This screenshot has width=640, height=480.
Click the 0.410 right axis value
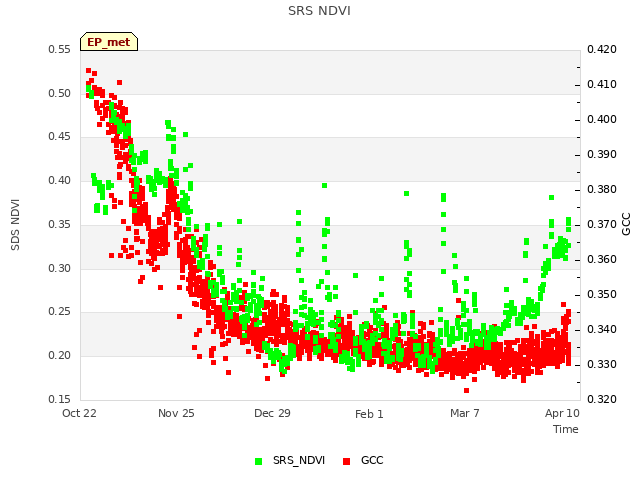602,84
